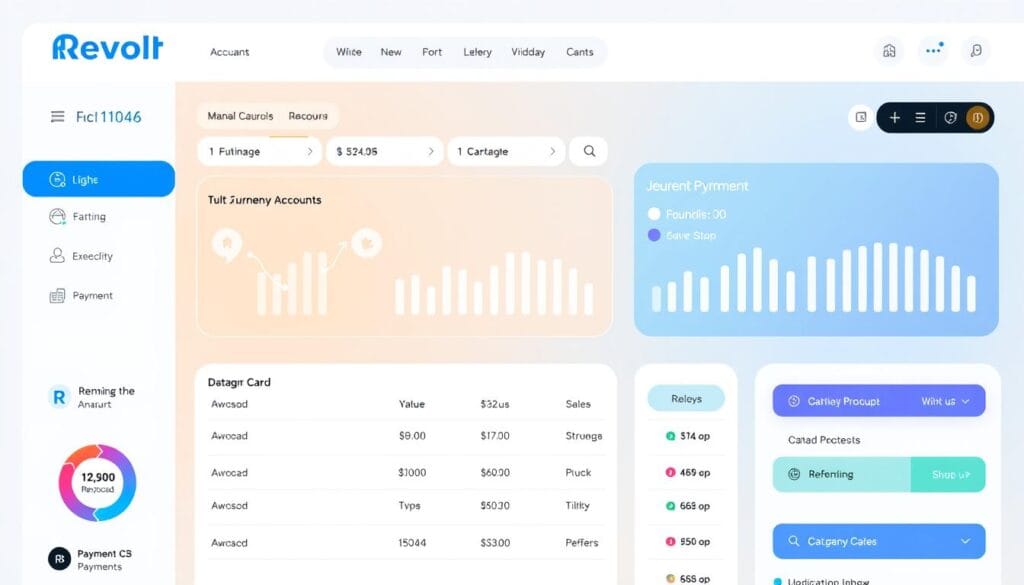Click the Catgany Cales button
This screenshot has height=585, width=1024.
click(878, 540)
